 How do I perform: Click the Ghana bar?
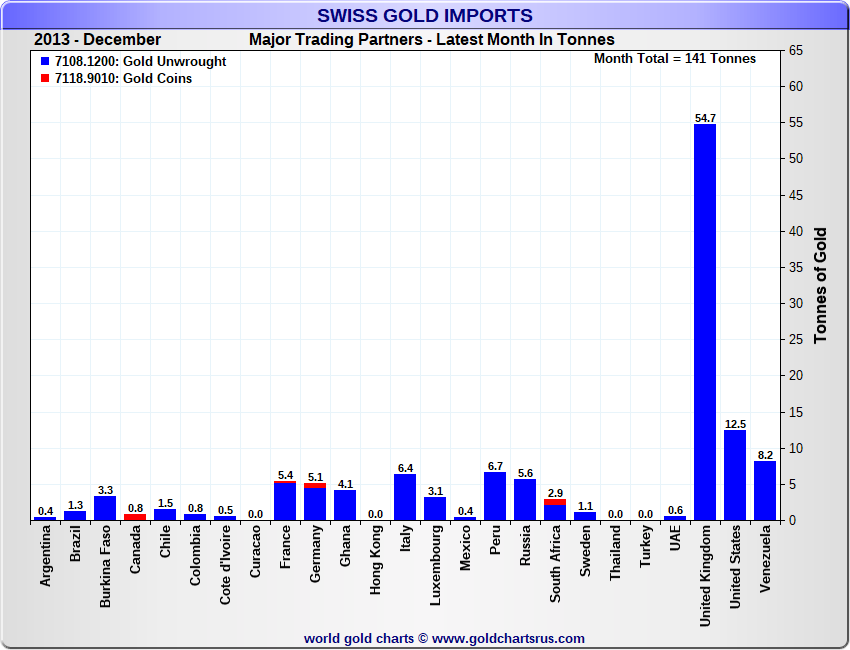[345, 505]
